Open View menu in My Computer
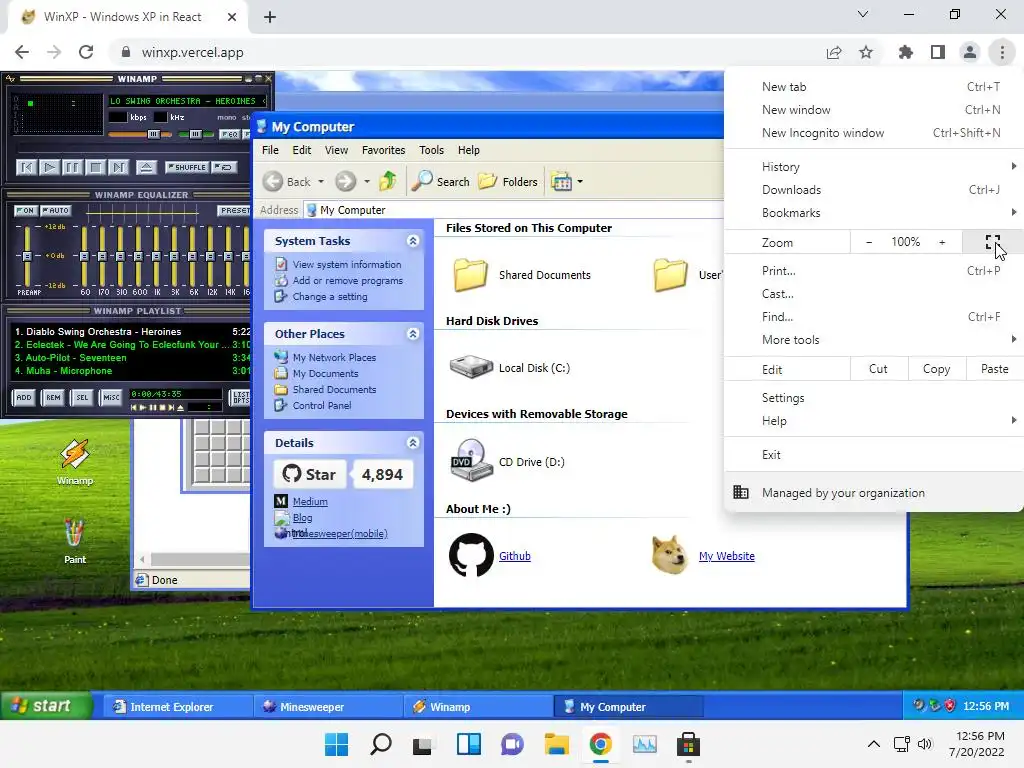The image size is (1024, 768). click(336, 150)
